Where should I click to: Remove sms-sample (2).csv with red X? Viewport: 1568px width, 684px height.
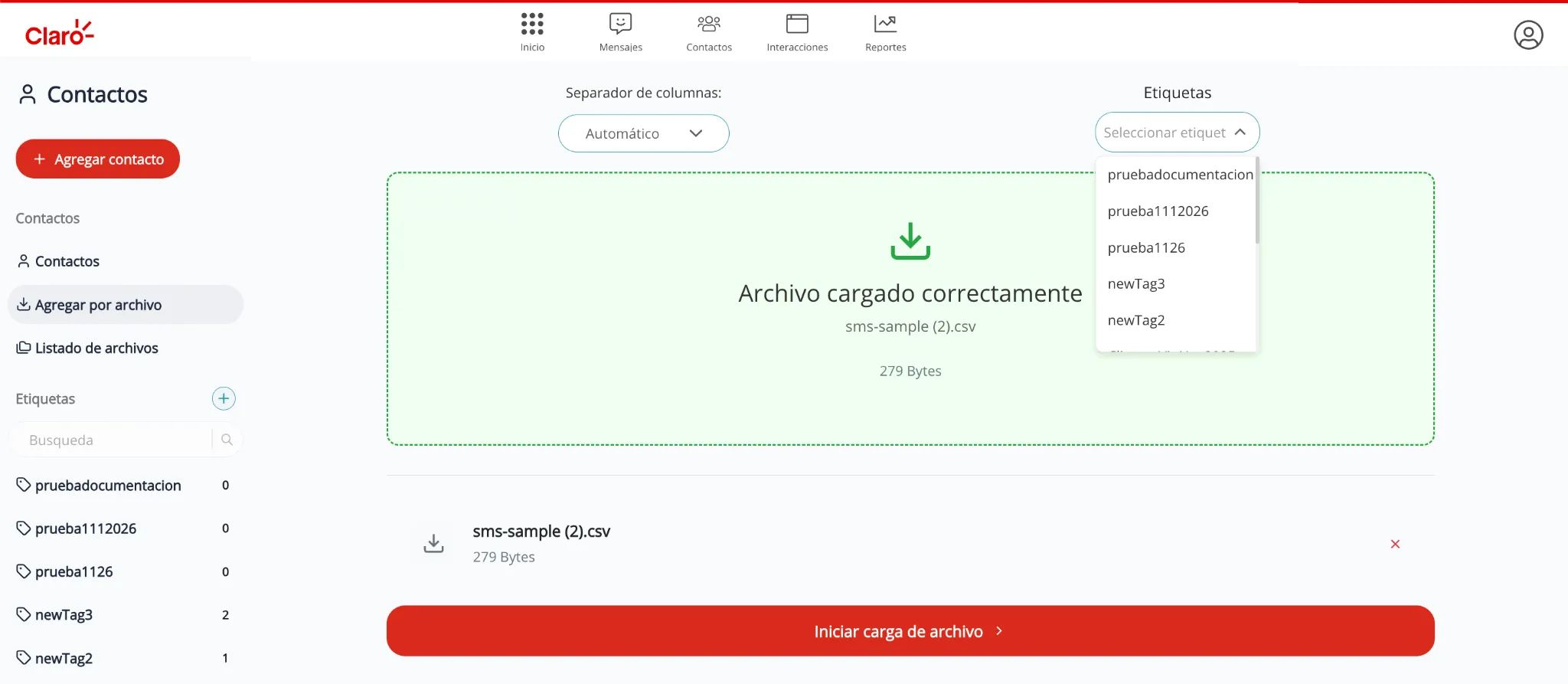coord(1395,544)
